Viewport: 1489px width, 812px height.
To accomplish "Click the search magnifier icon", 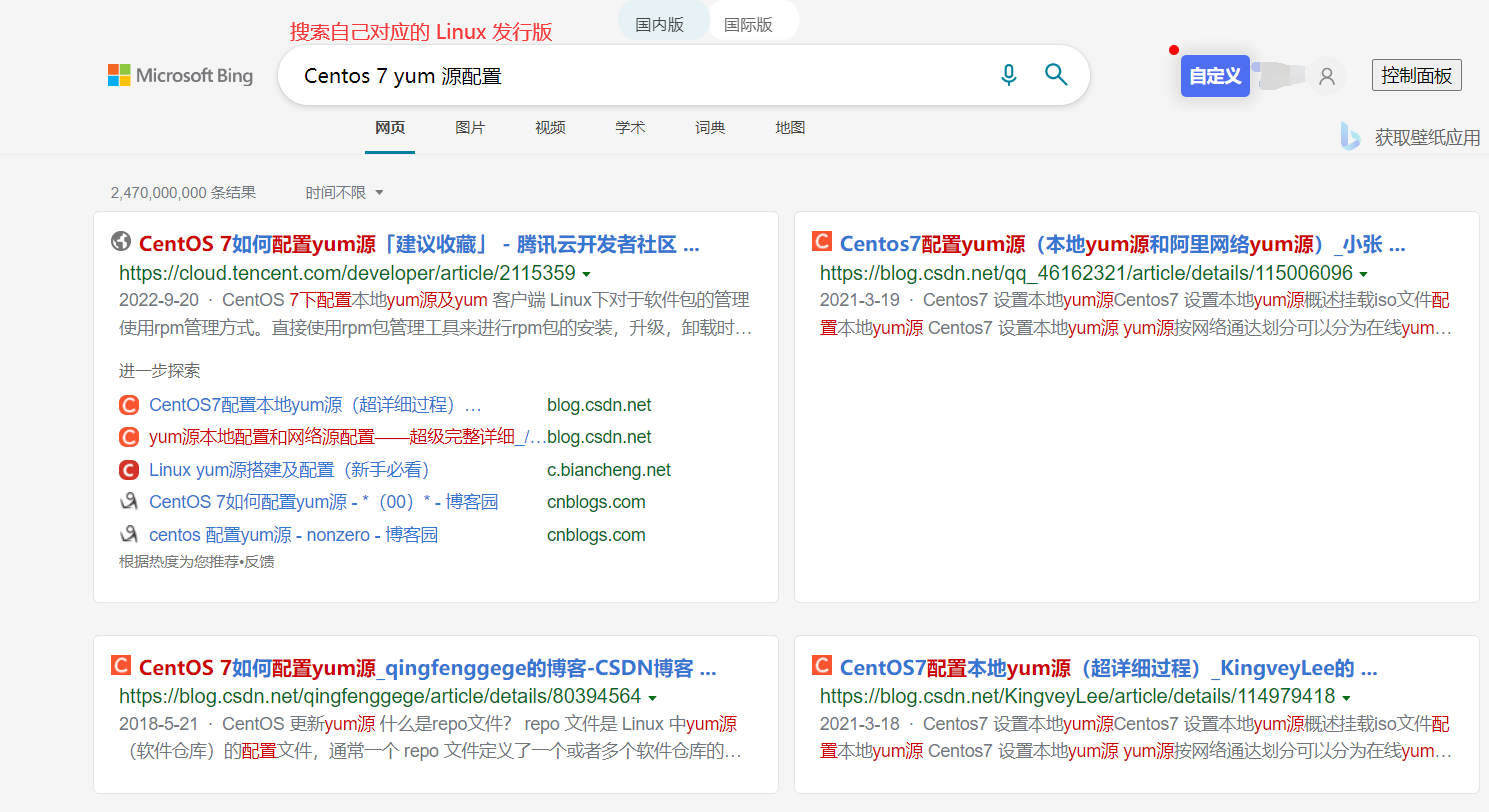I will coord(1056,75).
